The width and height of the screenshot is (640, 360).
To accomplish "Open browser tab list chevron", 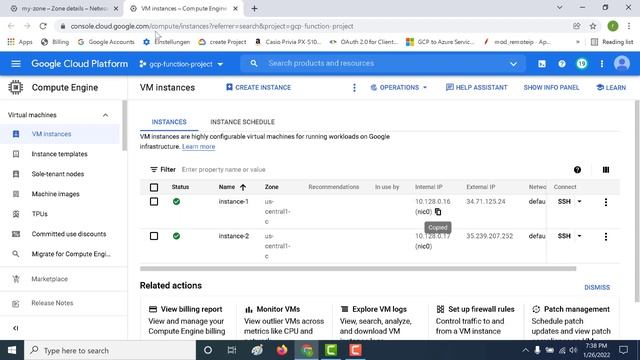I will click(560, 8).
